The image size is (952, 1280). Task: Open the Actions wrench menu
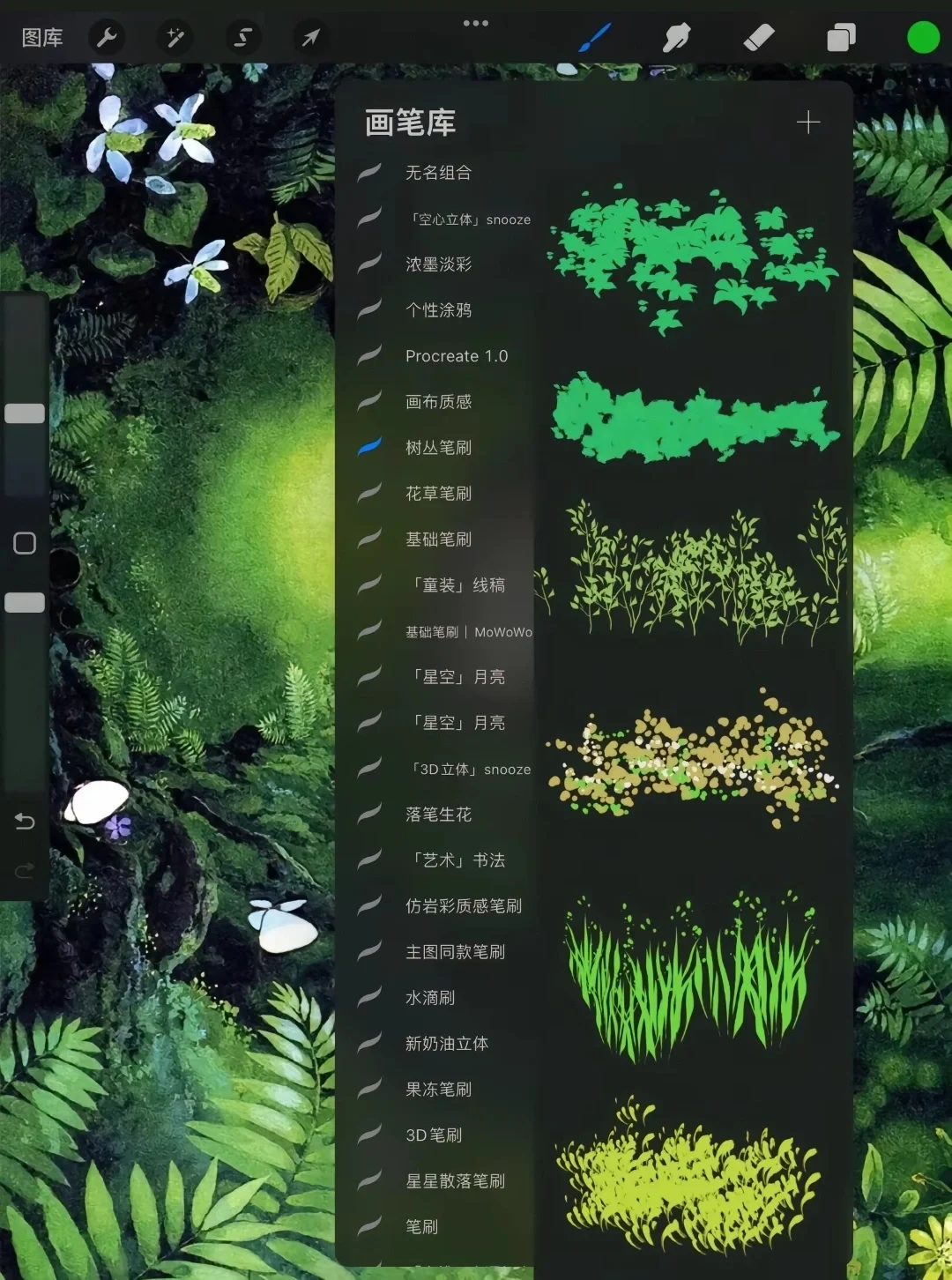point(107,38)
